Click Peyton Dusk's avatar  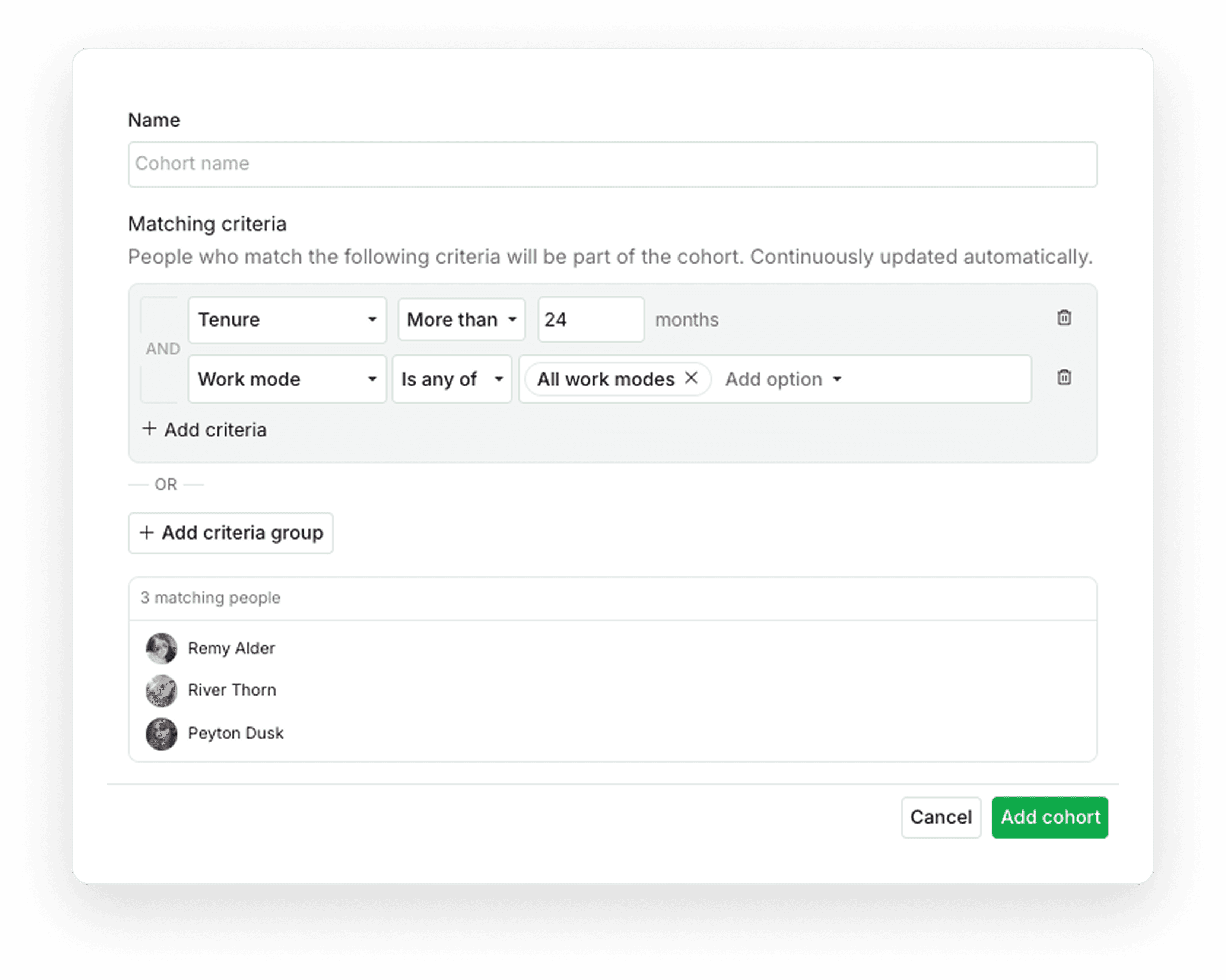tap(162, 734)
